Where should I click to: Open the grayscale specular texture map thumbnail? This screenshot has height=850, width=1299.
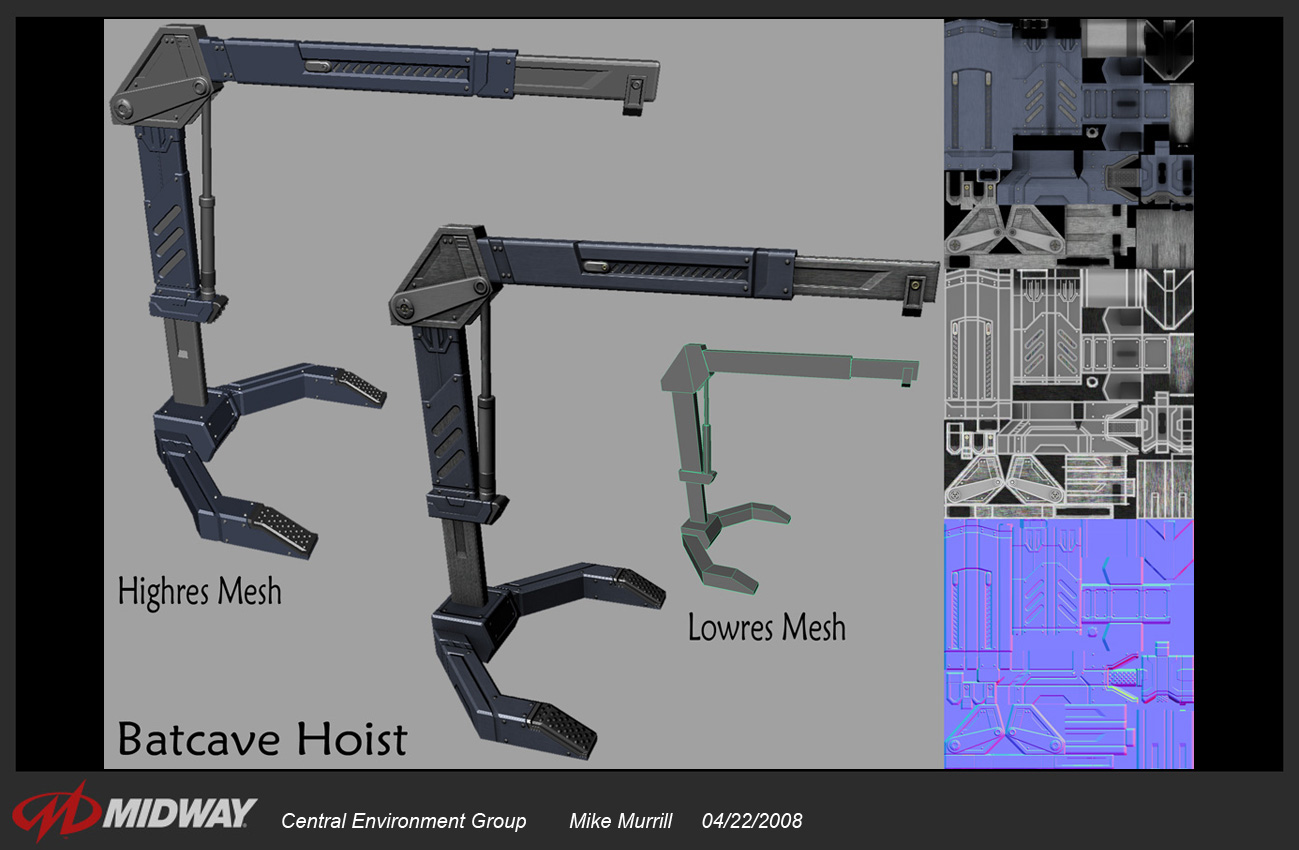click(1069, 393)
